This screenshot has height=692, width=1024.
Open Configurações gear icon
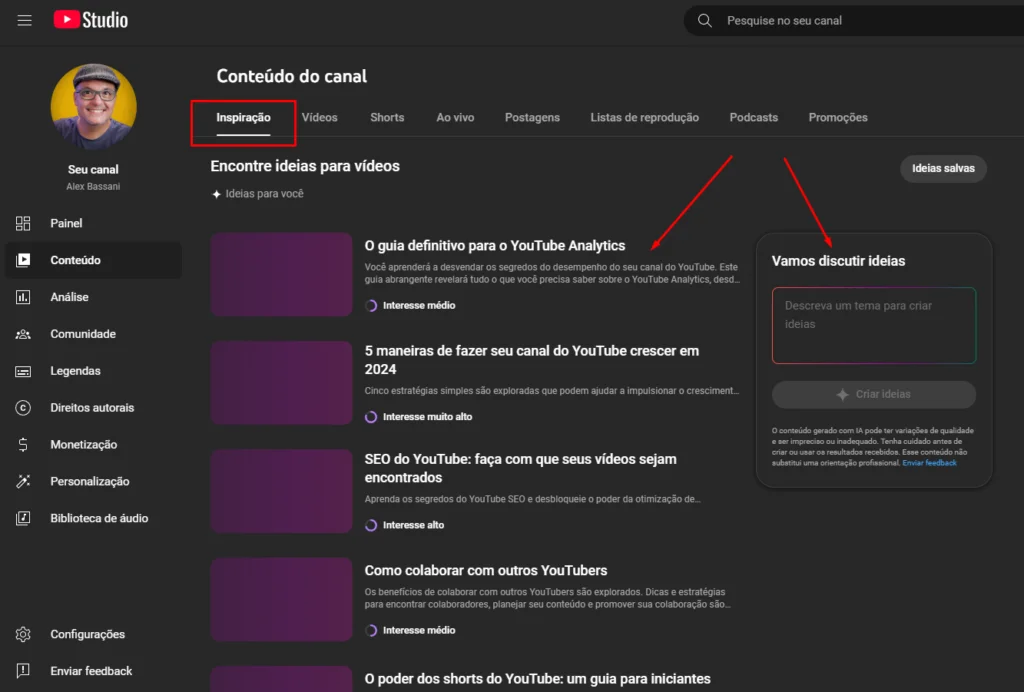24,634
